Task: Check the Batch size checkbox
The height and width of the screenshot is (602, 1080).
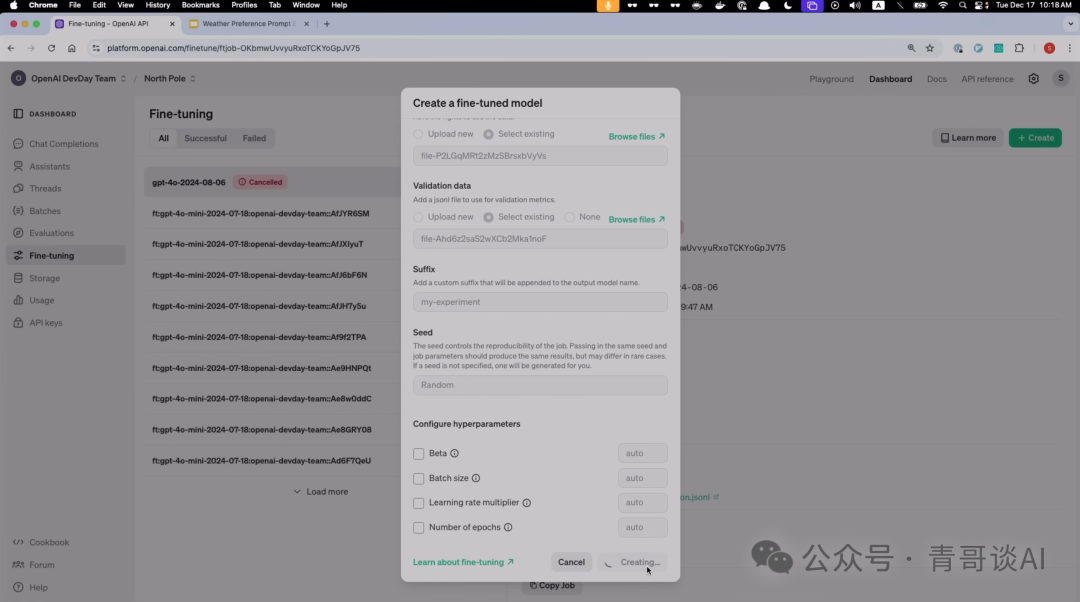Action: click(419, 479)
